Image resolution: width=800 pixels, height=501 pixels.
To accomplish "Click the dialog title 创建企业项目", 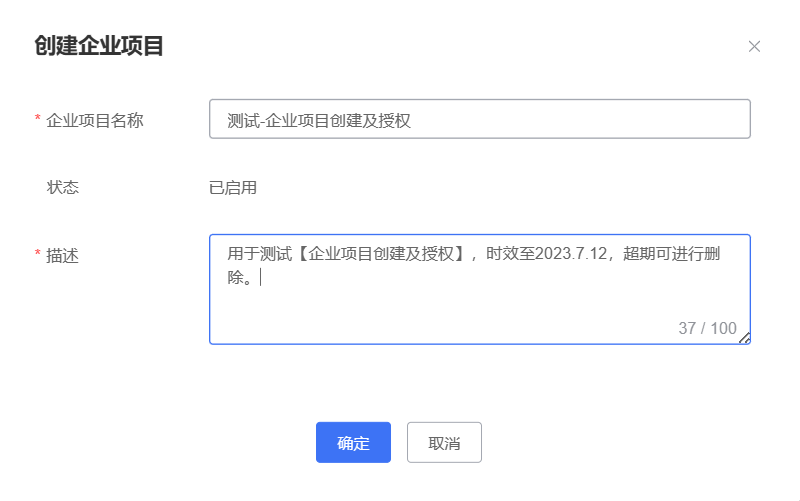I will tap(99, 47).
